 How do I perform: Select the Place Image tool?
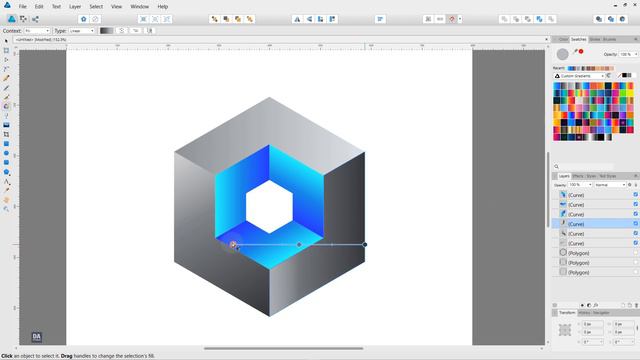(x=6, y=125)
